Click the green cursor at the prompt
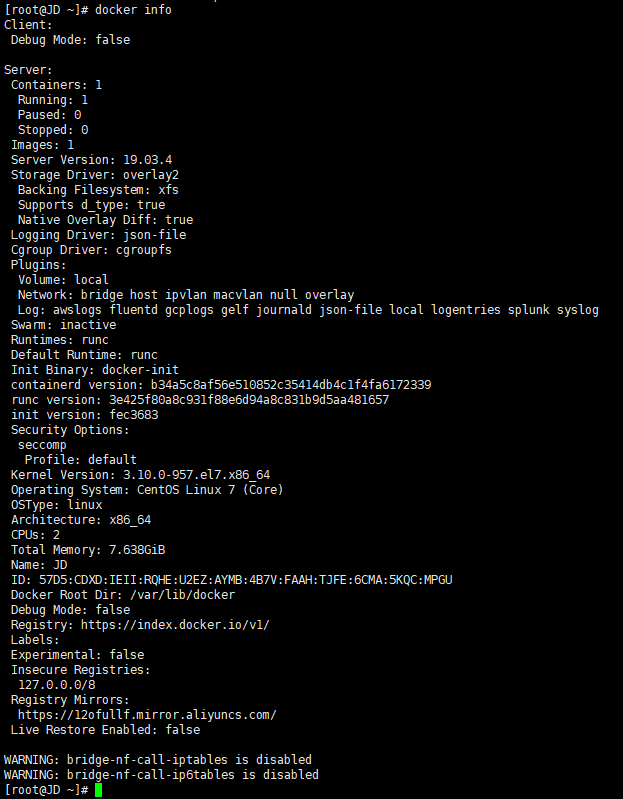 (x=99, y=790)
